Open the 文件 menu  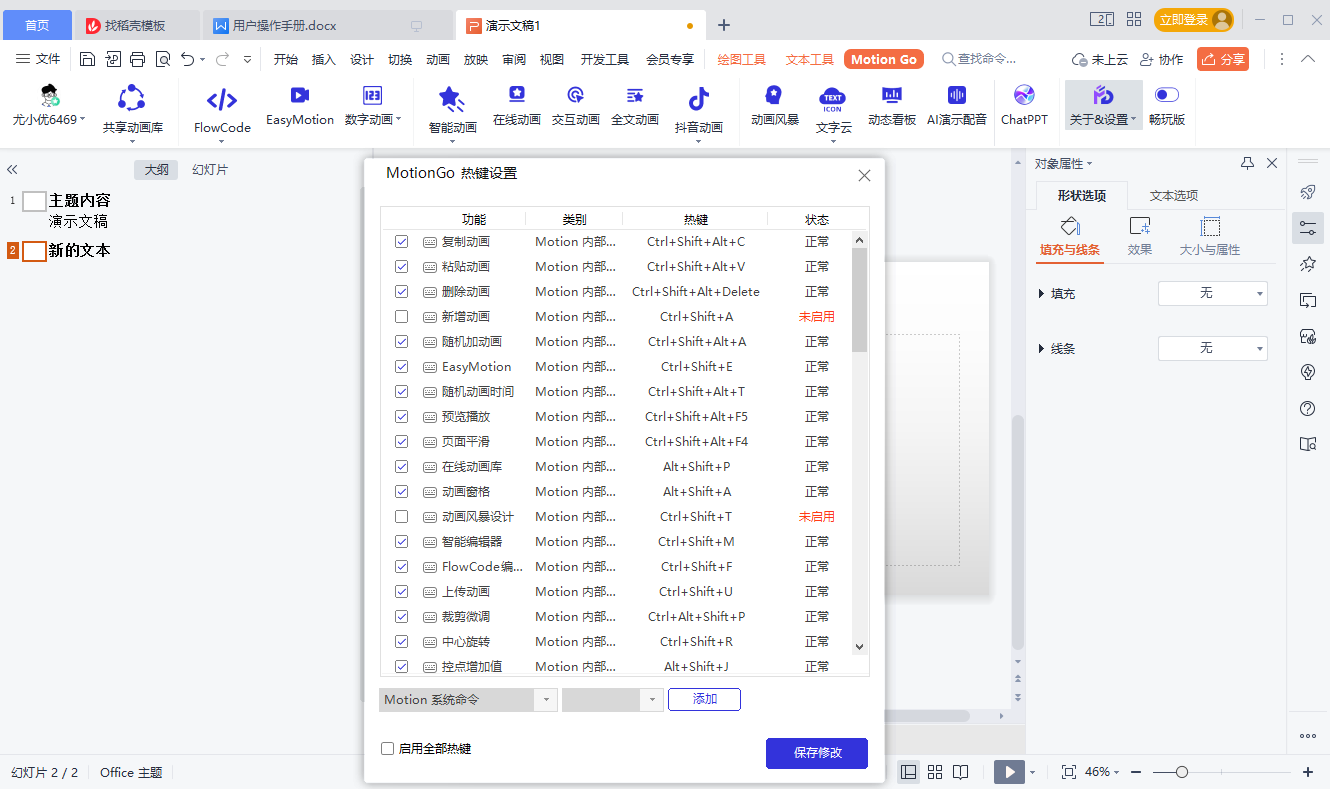tap(39, 59)
